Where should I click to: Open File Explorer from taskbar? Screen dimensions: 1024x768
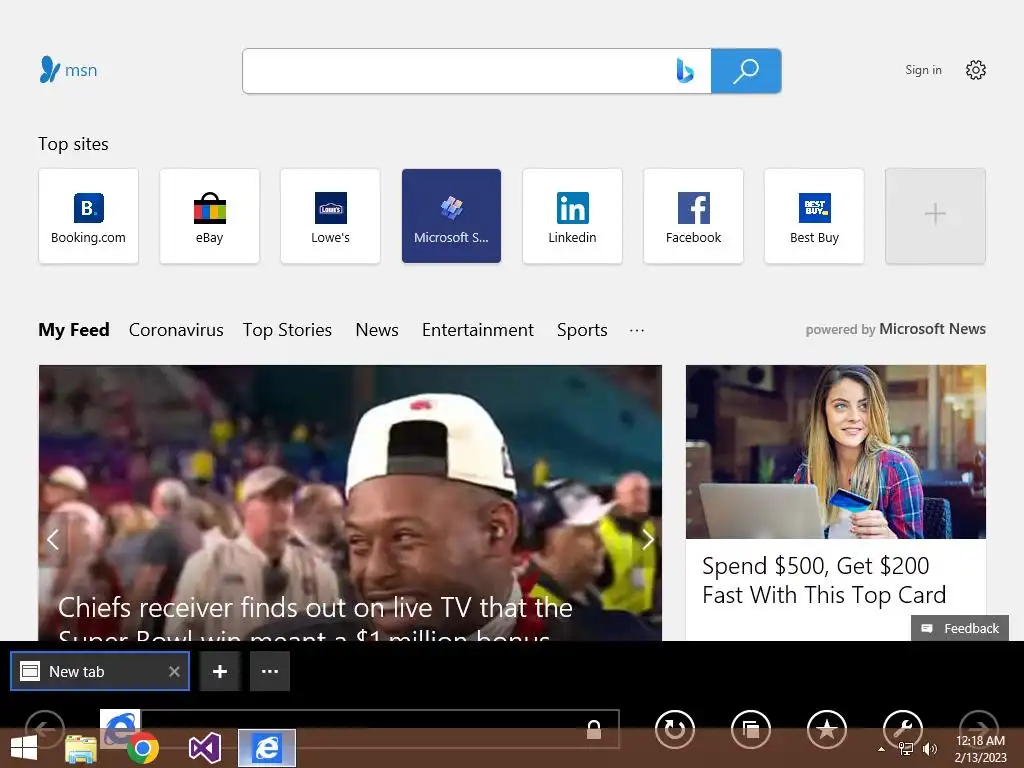81,749
